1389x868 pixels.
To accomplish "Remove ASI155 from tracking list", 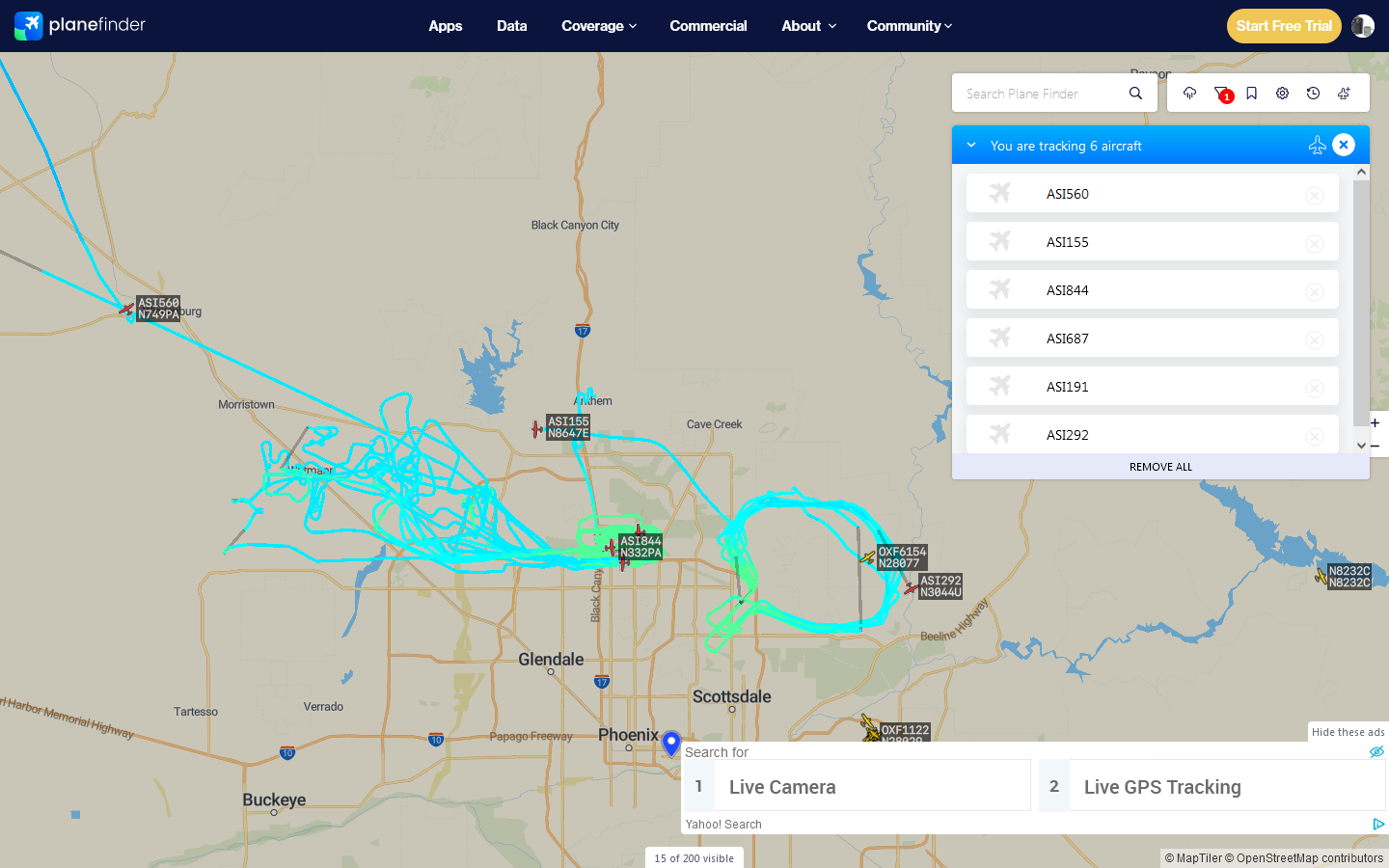I will (x=1315, y=244).
